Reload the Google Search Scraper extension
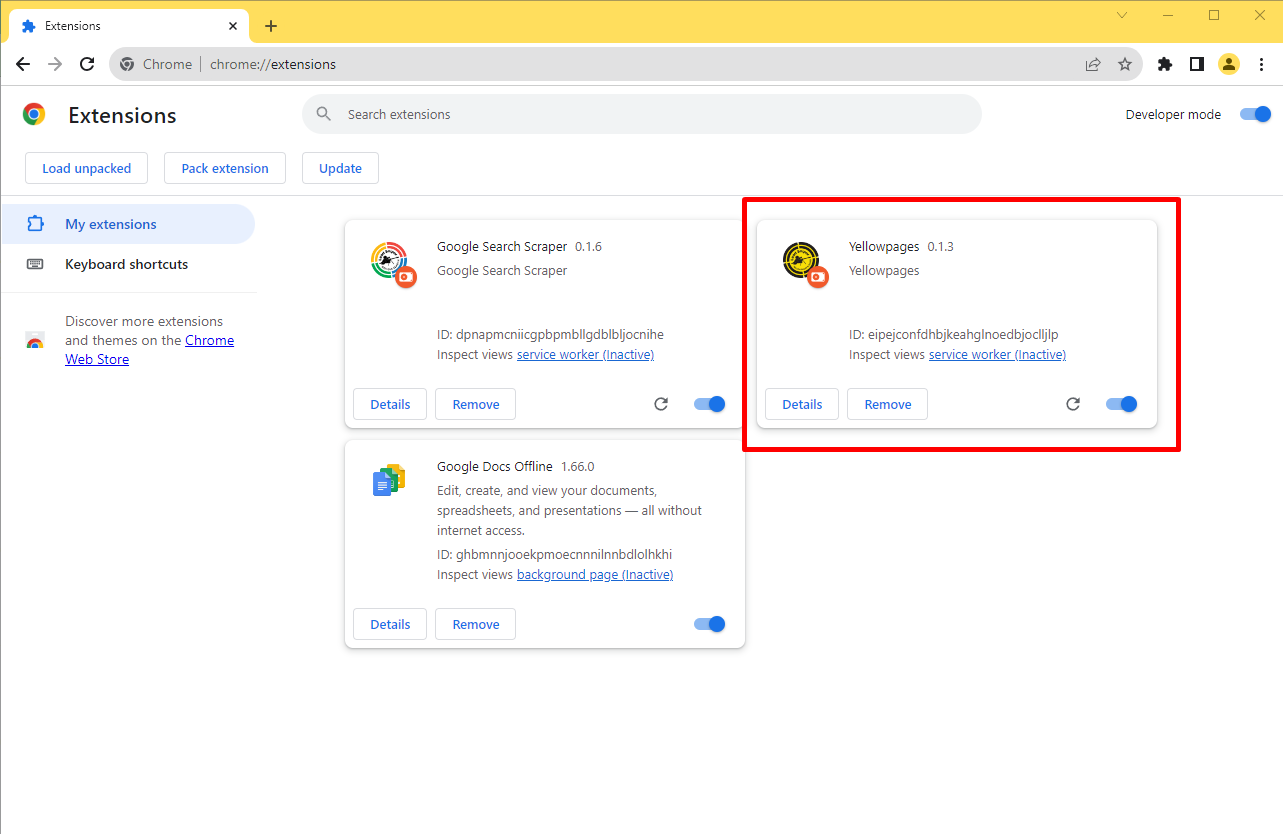Image resolution: width=1283 pixels, height=834 pixels. click(x=660, y=404)
